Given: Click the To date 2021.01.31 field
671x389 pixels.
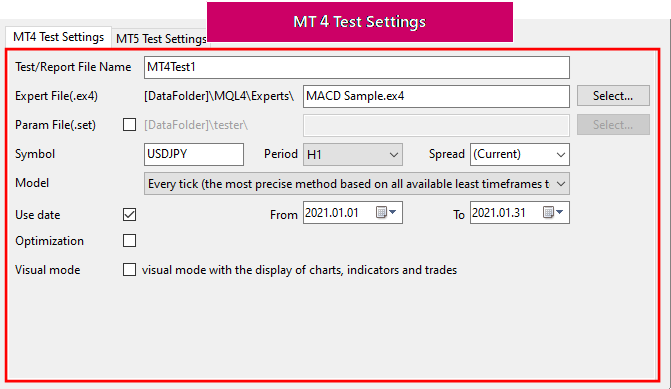Looking at the screenshot, I should pyautogui.click(x=520, y=213).
